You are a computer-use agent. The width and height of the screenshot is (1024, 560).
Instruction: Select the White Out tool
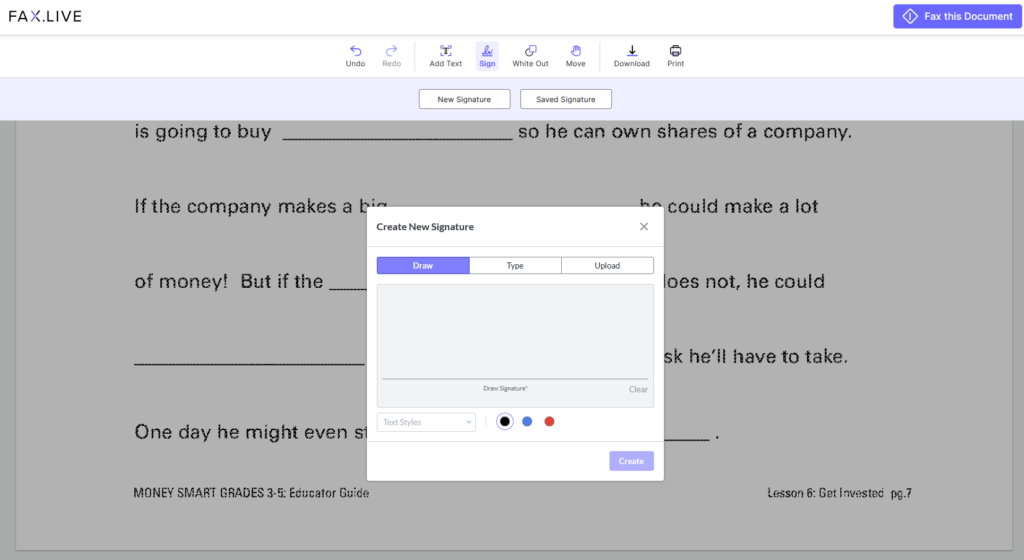(530, 55)
